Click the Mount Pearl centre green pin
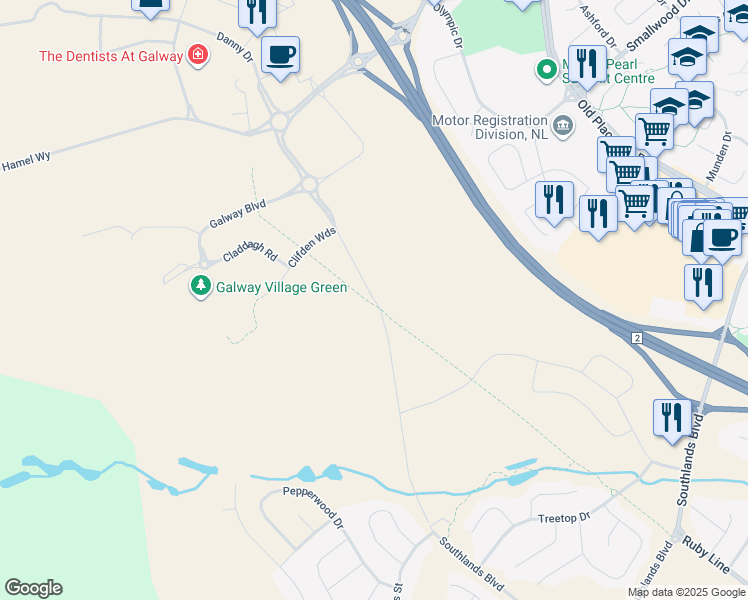 click(547, 70)
